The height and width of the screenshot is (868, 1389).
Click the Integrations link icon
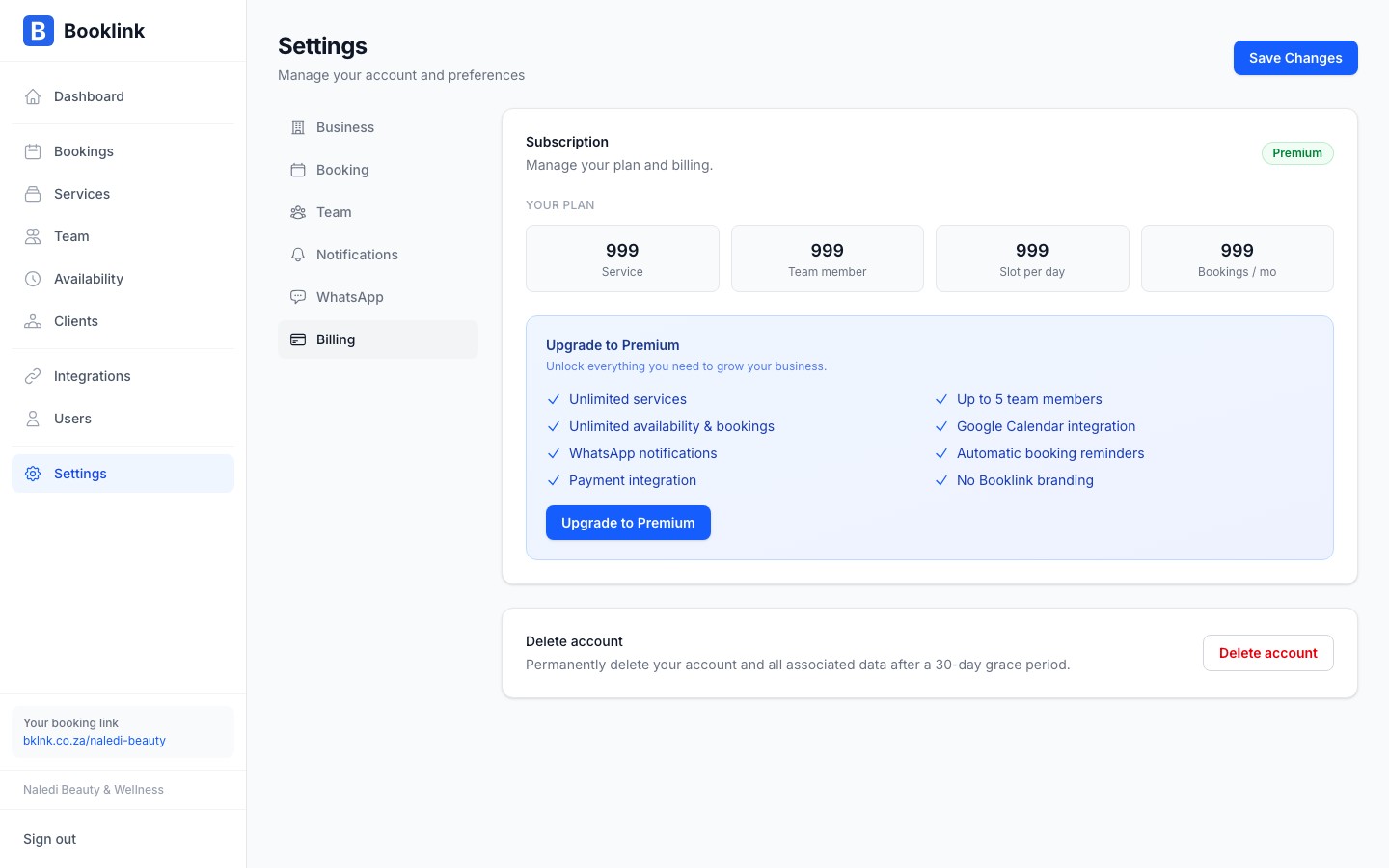click(33, 376)
